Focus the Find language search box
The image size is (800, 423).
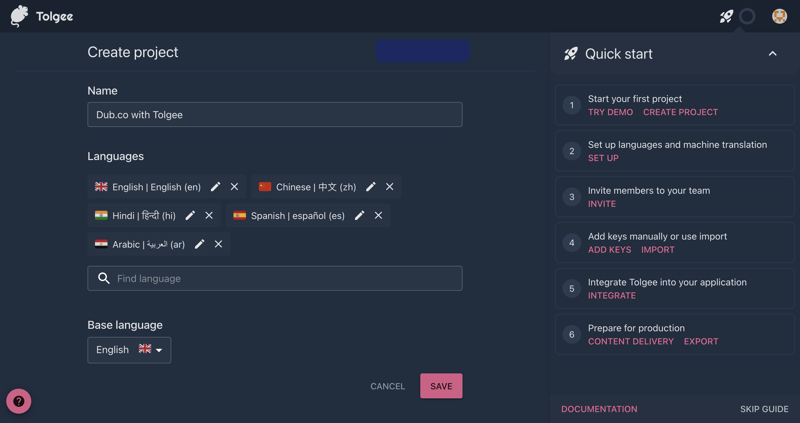pos(274,278)
